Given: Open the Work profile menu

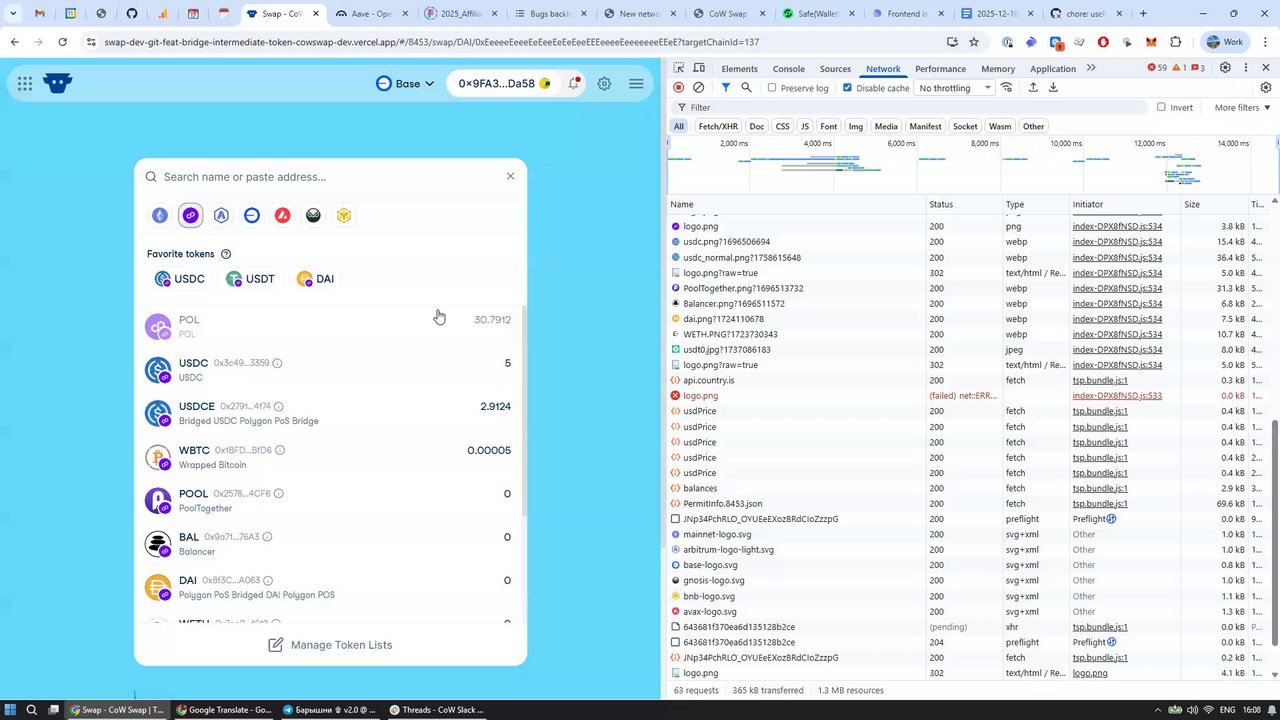Looking at the screenshot, I should click(1227, 42).
